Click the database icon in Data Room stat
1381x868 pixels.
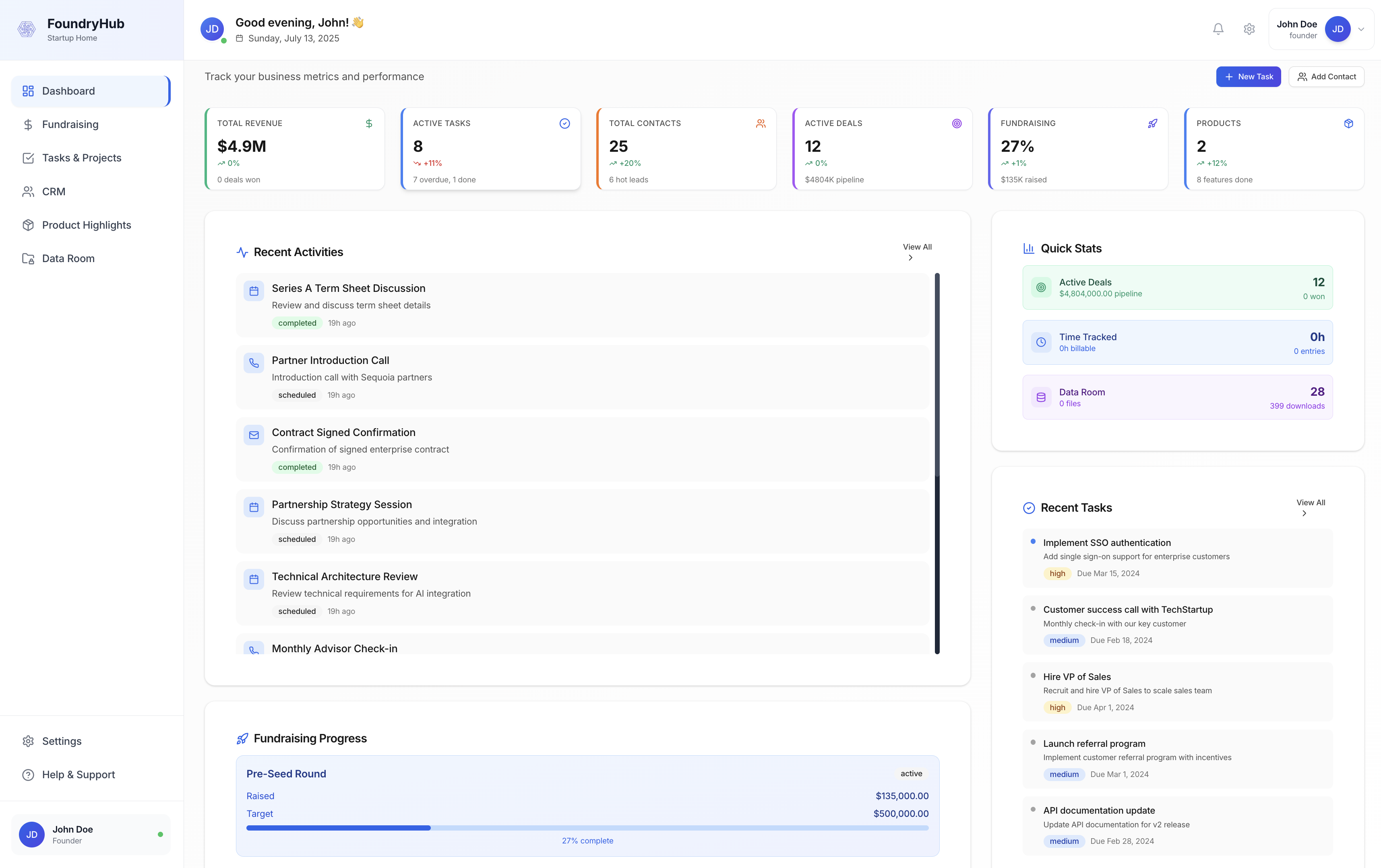(x=1041, y=397)
